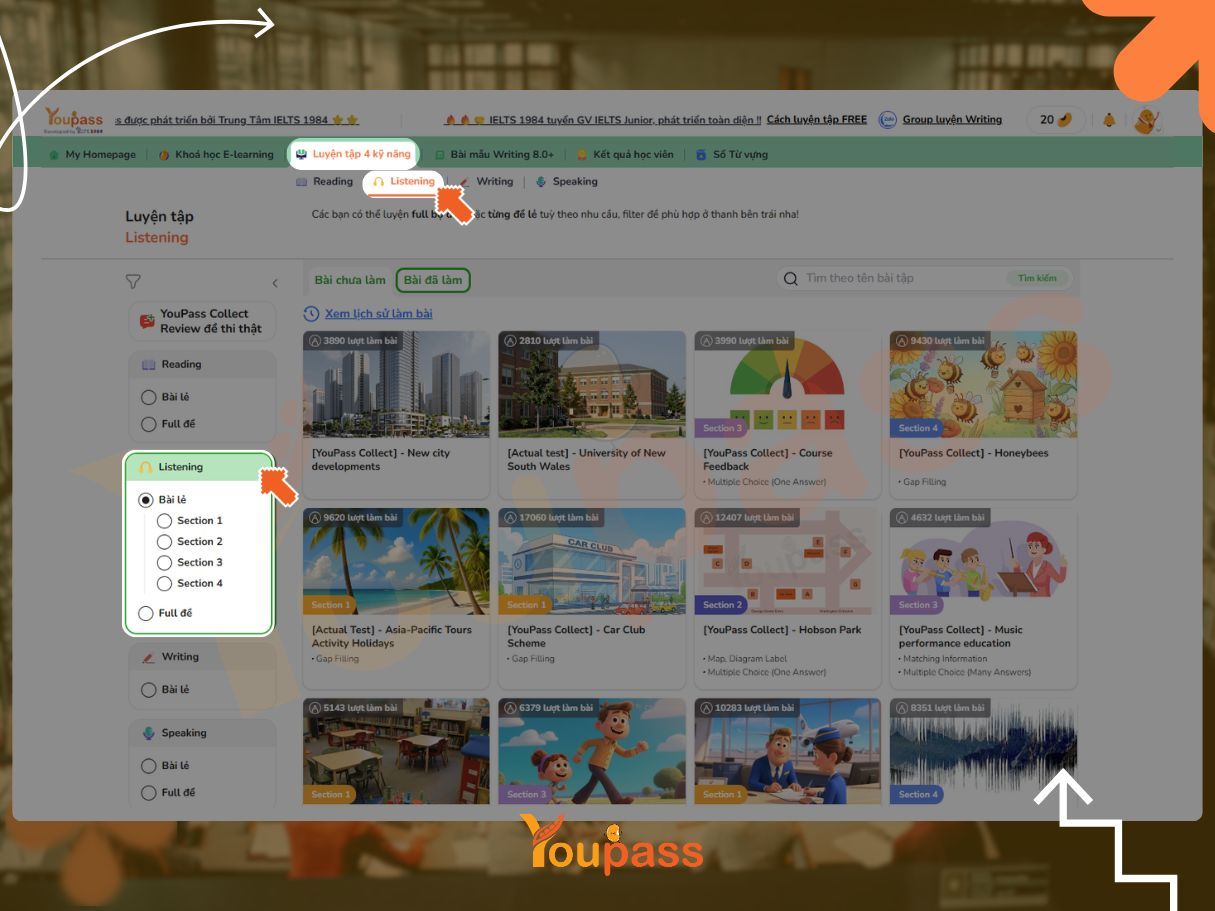Image resolution: width=1215 pixels, height=911 pixels.
Task: Select Listening Section 3 radio button
Action: tap(165, 563)
